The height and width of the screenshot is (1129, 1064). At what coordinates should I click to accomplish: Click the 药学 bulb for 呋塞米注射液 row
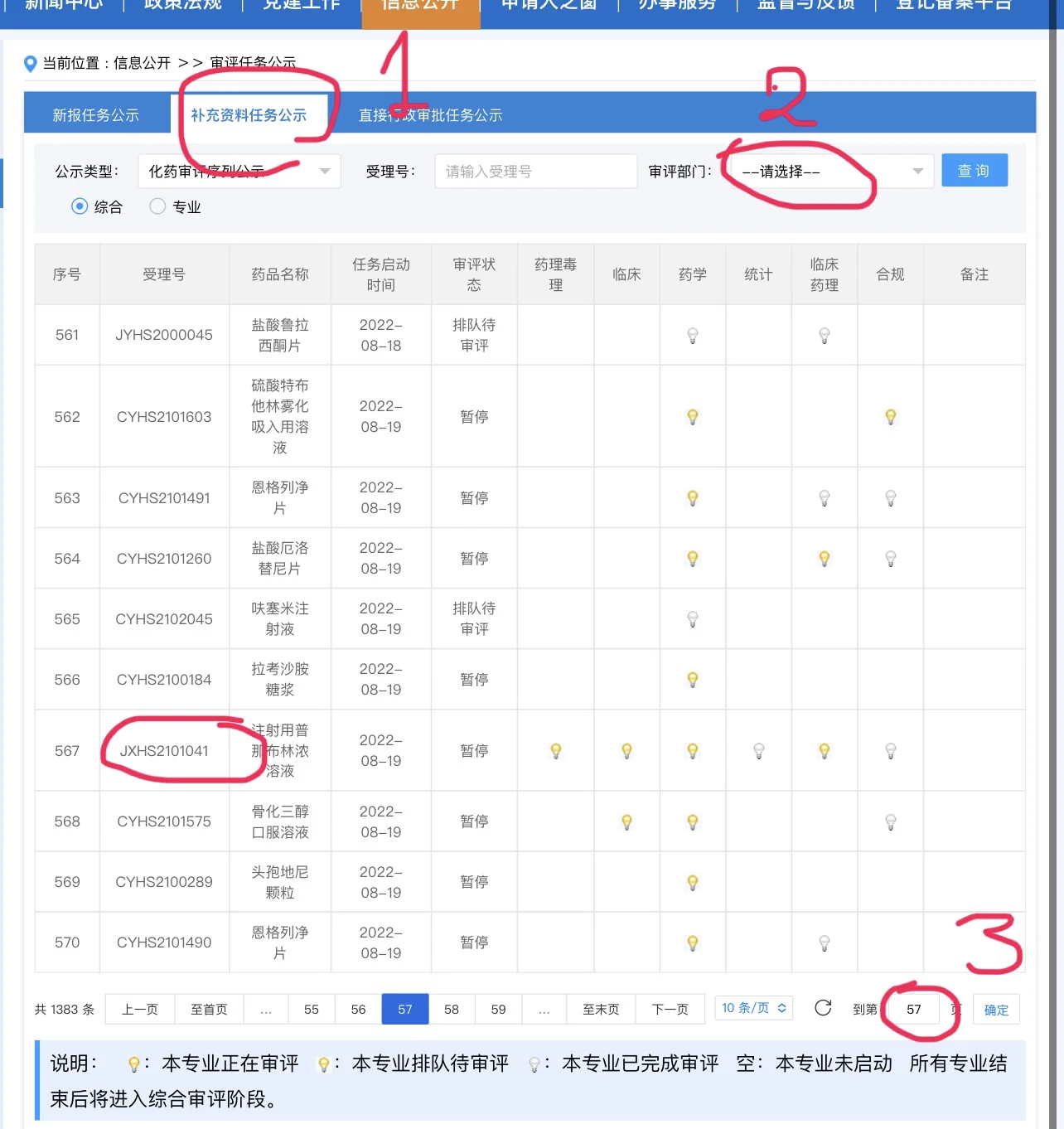pos(693,619)
